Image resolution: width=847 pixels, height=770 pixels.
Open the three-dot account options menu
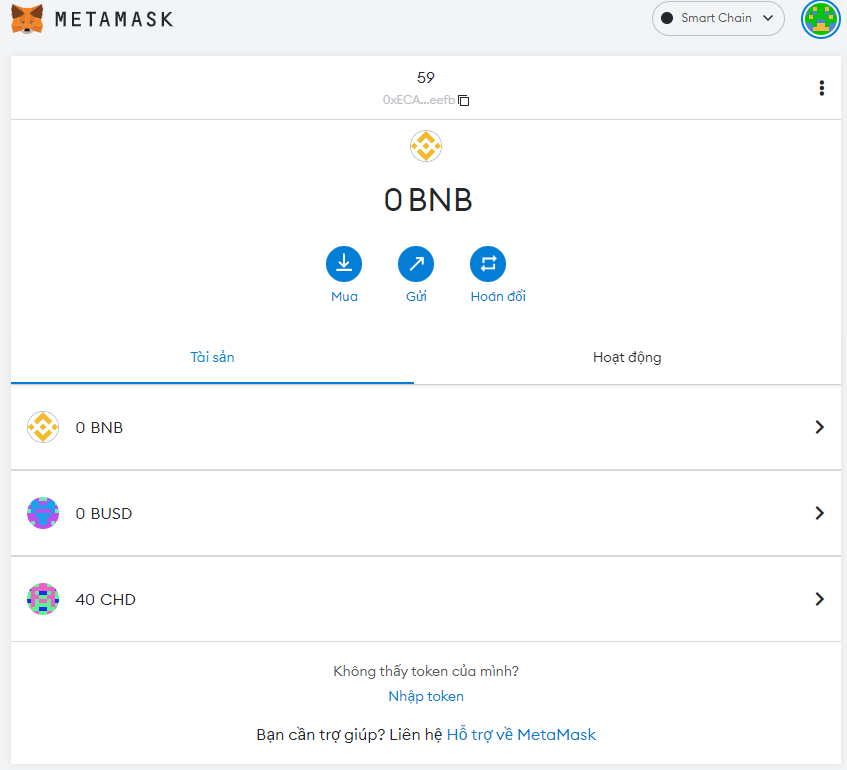point(822,88)
